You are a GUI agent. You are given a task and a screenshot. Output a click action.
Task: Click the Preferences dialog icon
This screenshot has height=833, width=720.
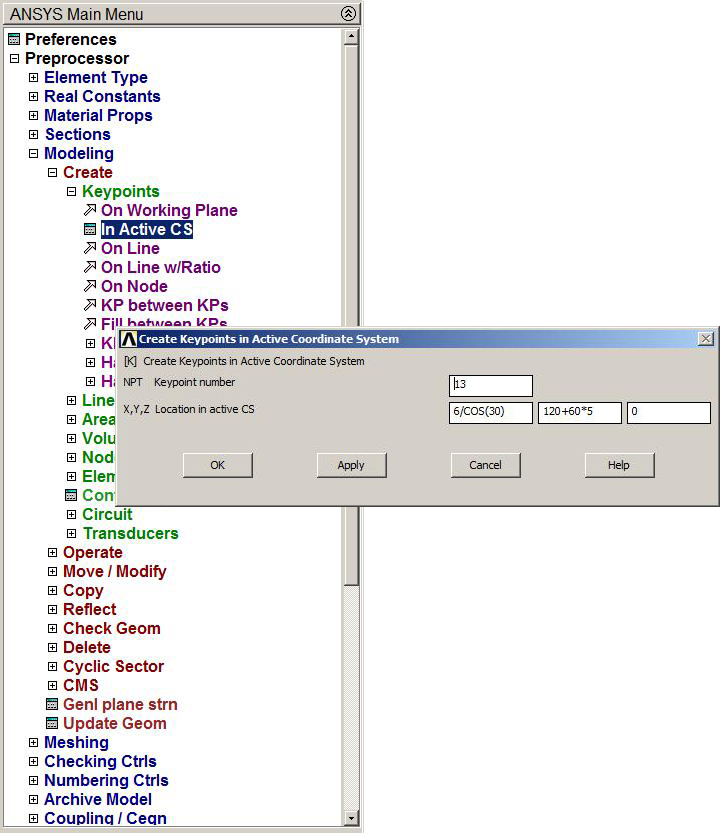13,40
